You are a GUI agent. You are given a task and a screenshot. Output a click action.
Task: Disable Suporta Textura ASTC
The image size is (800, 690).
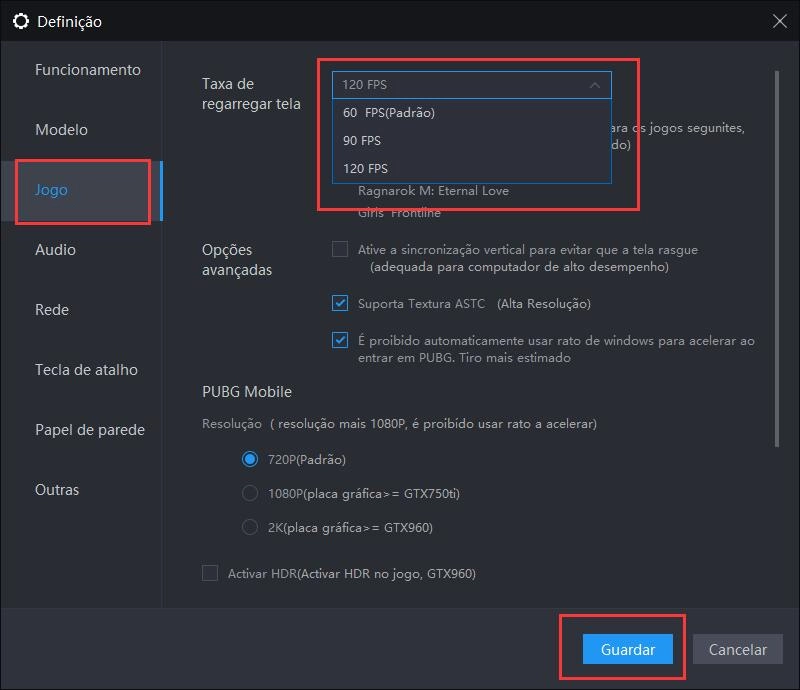340,303
